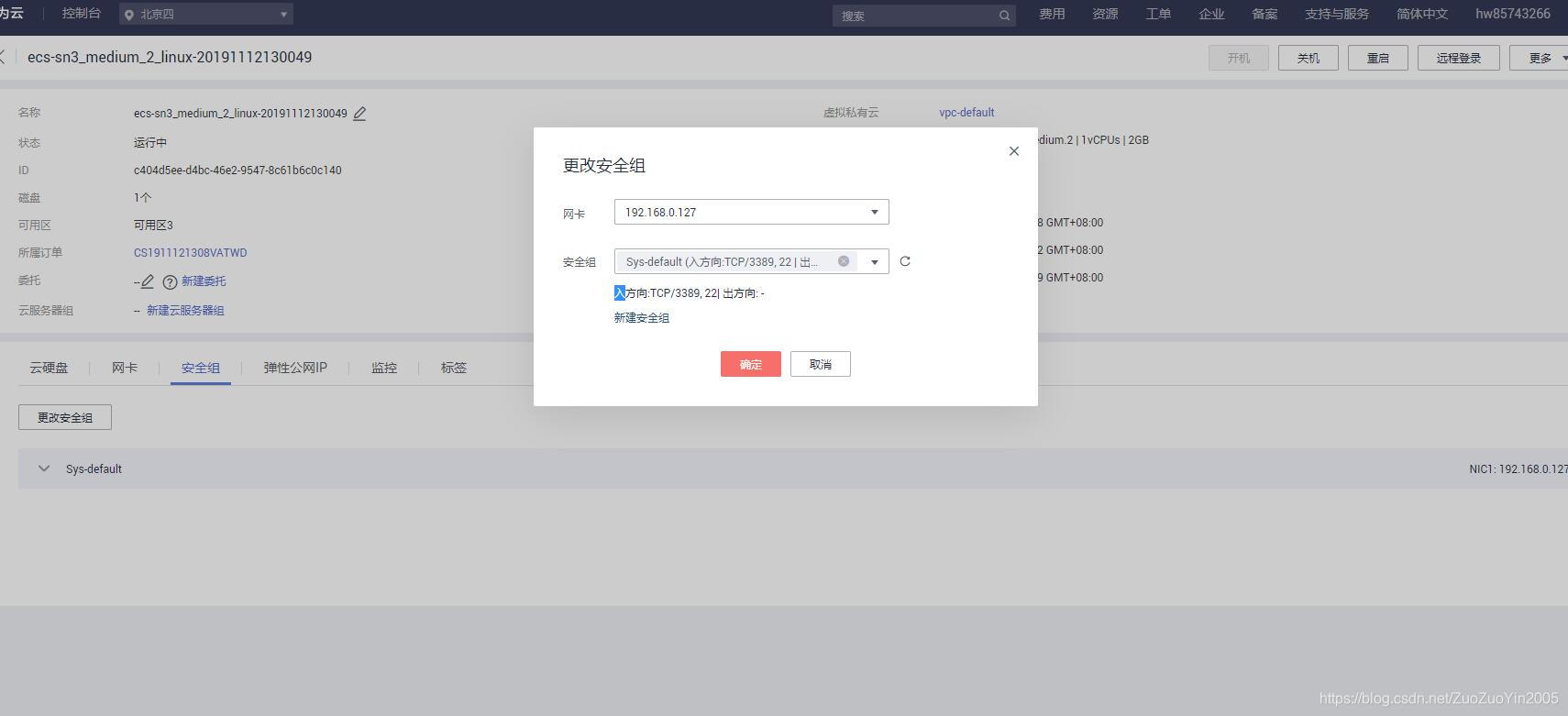The image size is (1568, 716).
Task: Click instance ID c404d5ee-d4bc-46e2-9547-8c61b6c0c140
Action: click(x=237, y=171)
